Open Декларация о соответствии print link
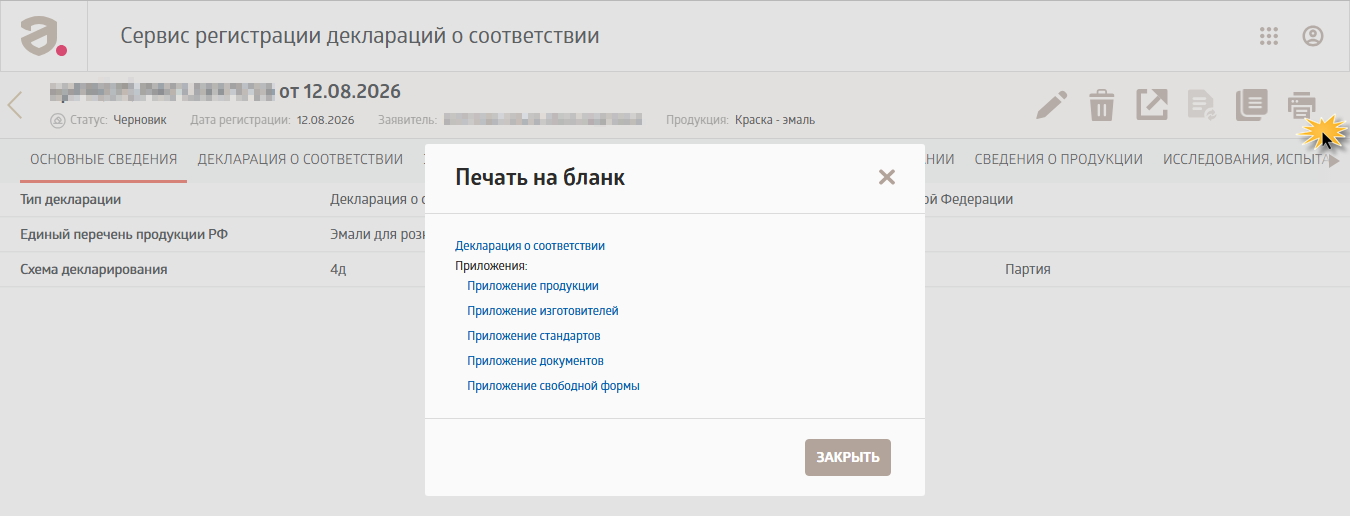This screenshot has width=1350, height=516. 530,245
